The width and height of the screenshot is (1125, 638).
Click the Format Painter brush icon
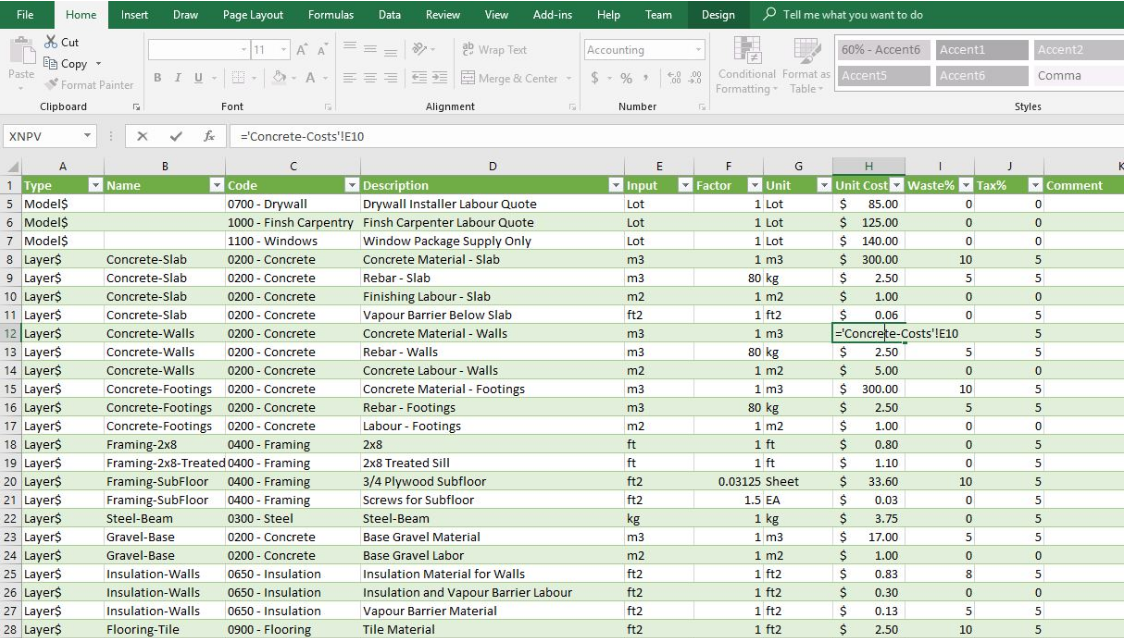point(51,85)
